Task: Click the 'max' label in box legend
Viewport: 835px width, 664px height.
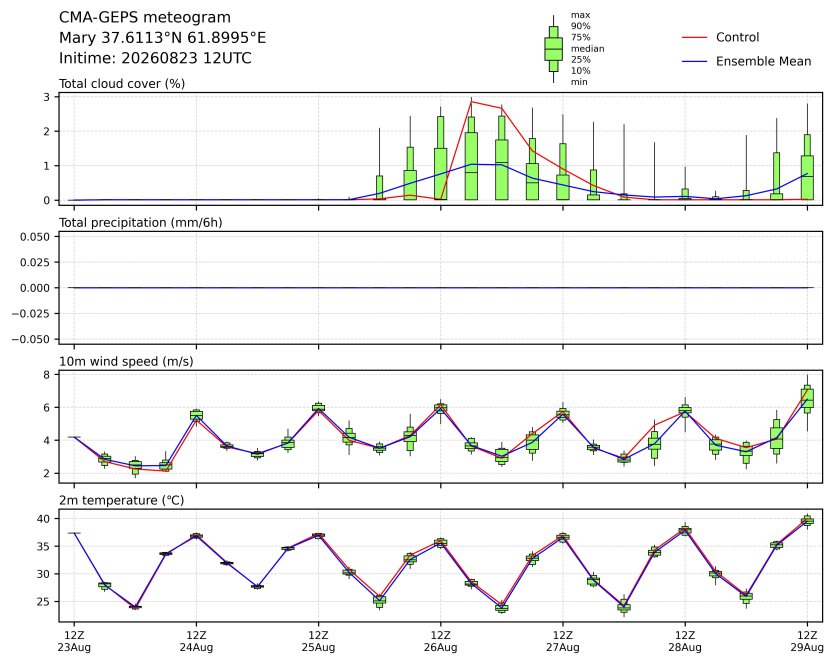Action: point(580,15)
